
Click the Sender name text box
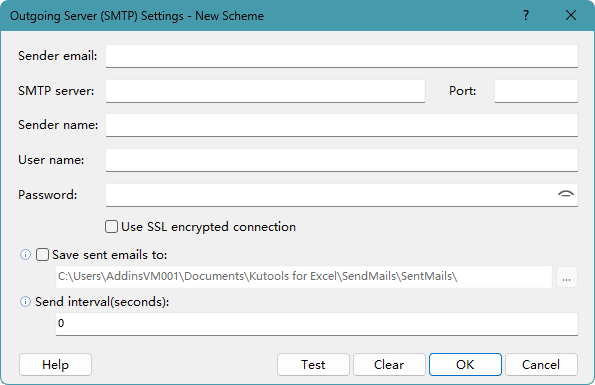click(x=342, y=125)
